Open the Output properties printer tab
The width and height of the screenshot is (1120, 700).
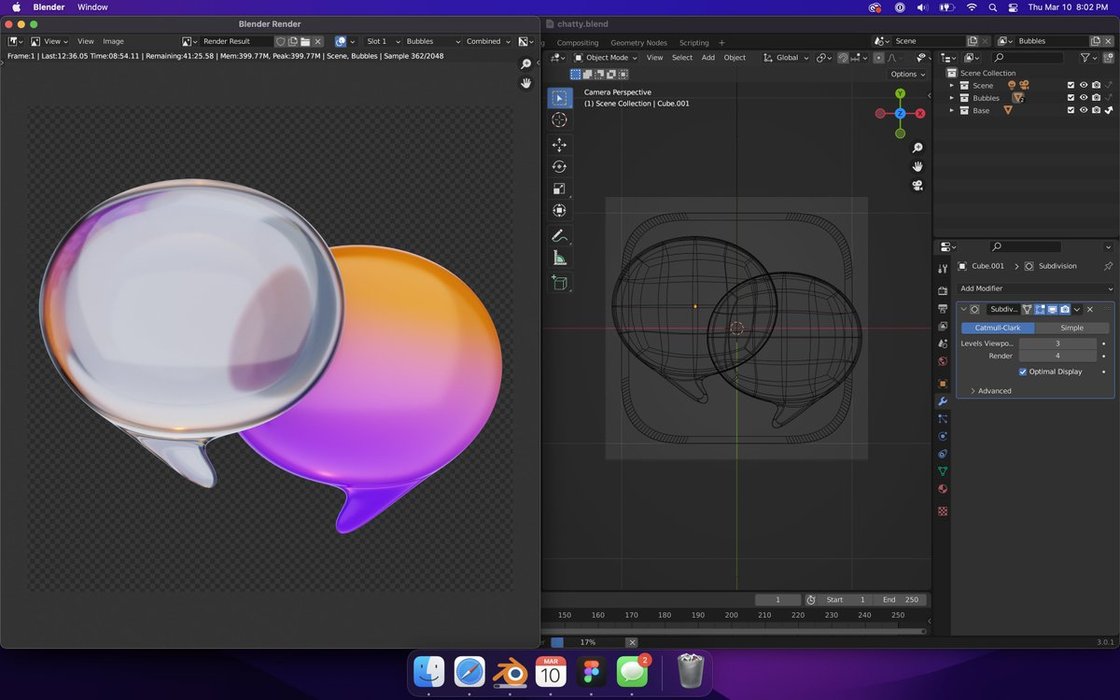coord(943,309)
